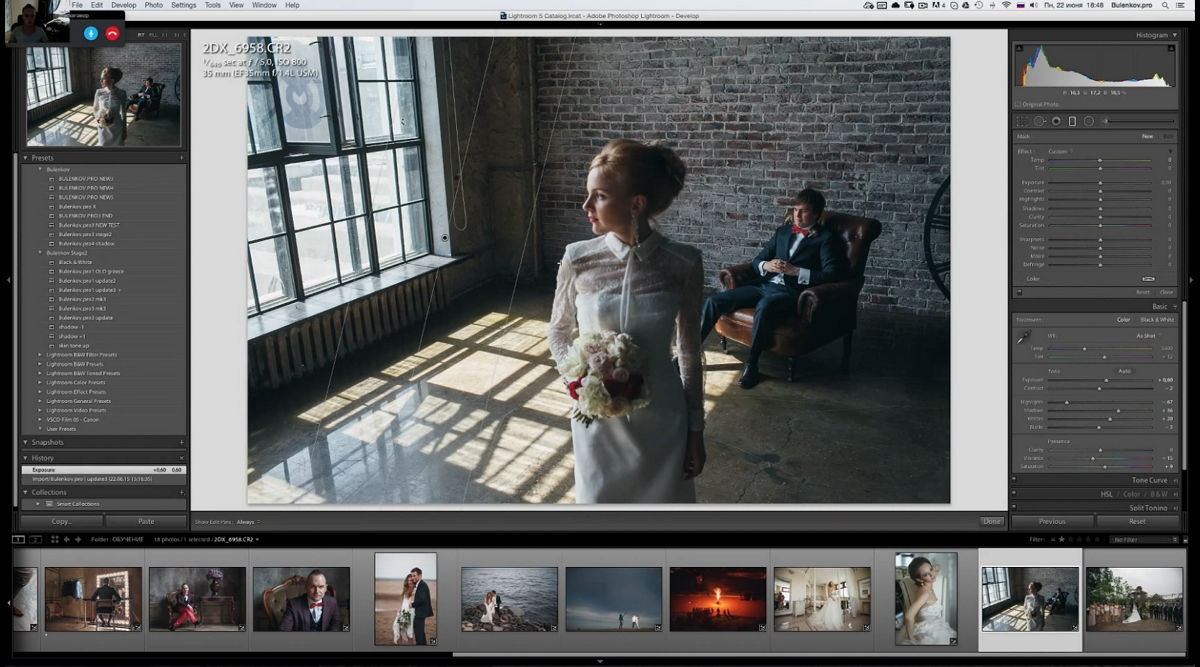Choose Black & White treatment option
The height and width of the screenshot is (667, 1200).
click(1158, 319)
